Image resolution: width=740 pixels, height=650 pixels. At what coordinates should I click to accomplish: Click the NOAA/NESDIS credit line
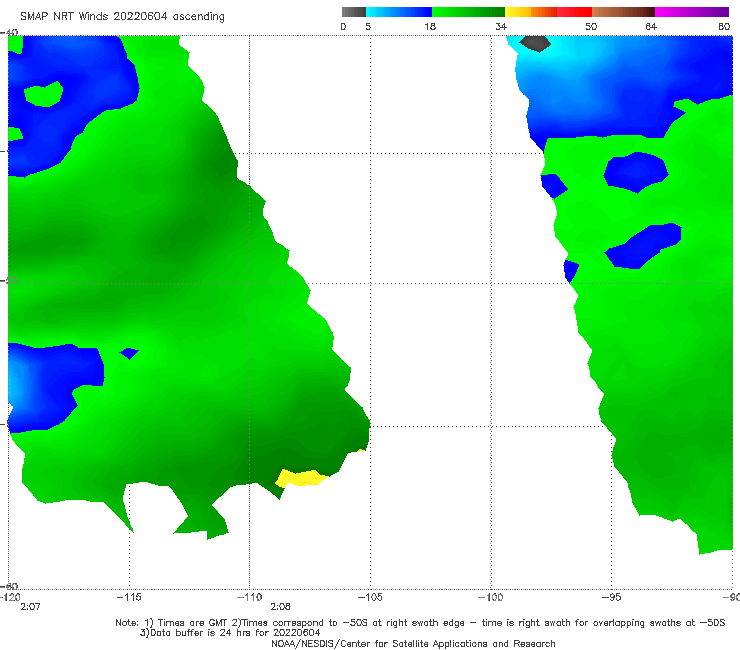(x=413, y=643)
